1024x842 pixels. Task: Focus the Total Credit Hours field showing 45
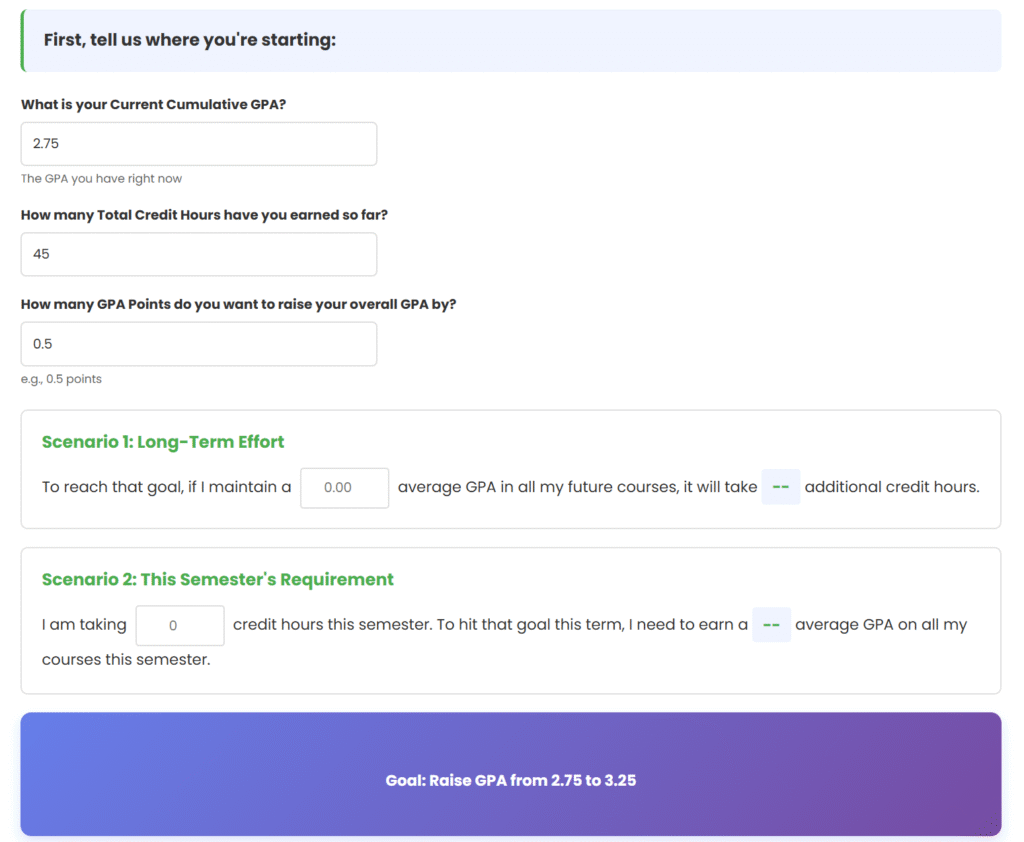click(198, 254)
